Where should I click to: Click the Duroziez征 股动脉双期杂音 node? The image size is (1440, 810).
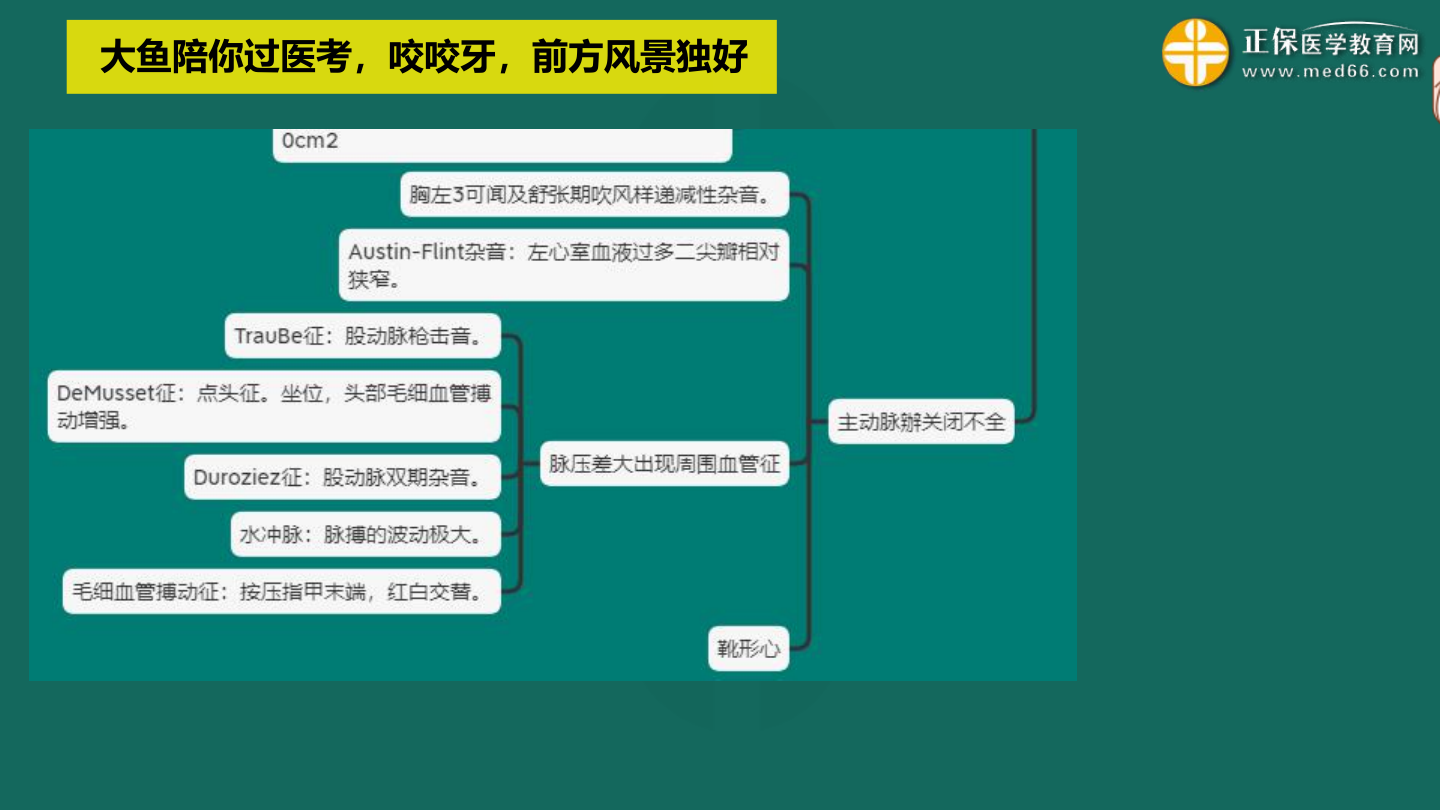[342, 478]
